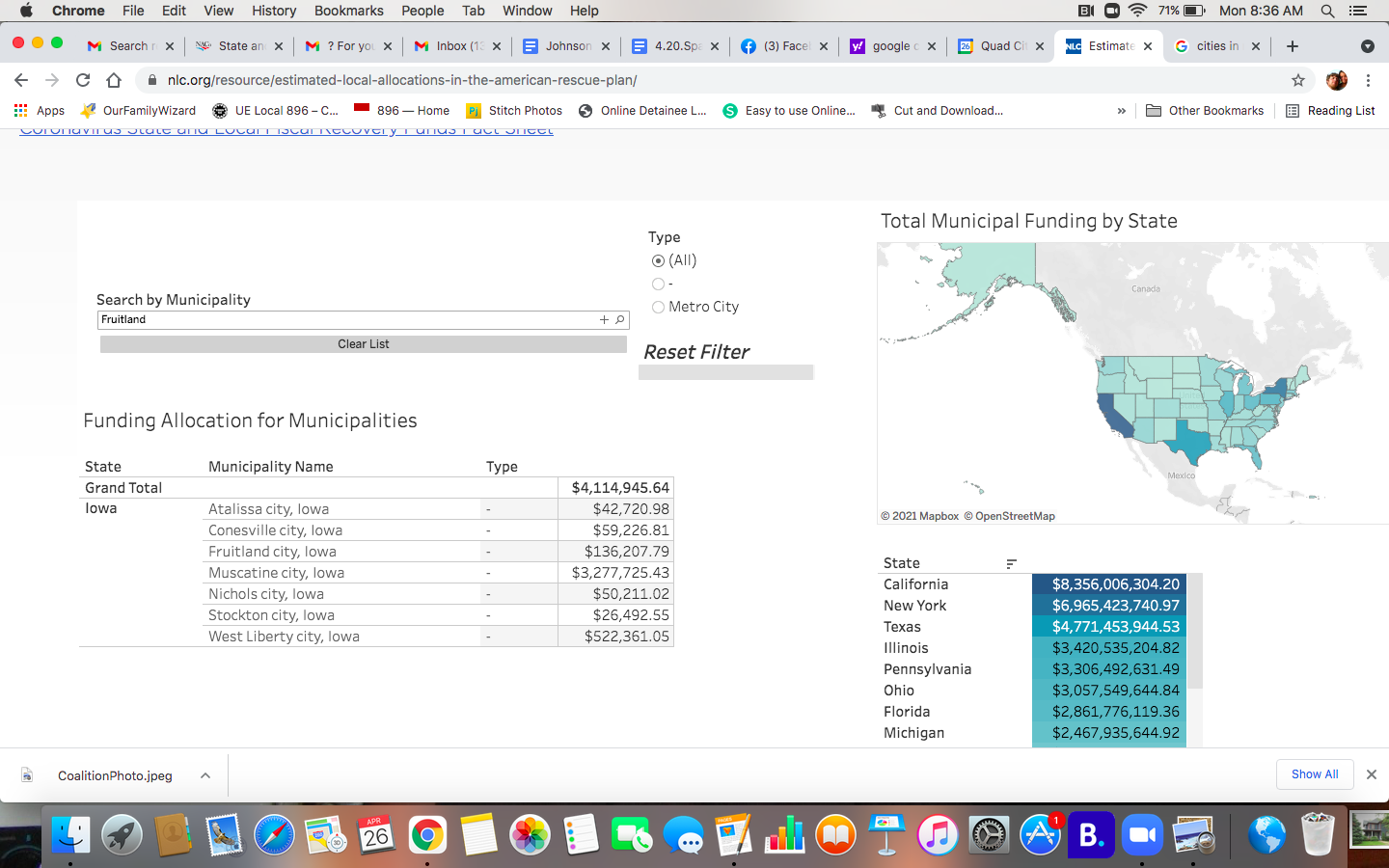
Task: Open the tab search dropdown arrow
Action: [x=1367, y=46]
